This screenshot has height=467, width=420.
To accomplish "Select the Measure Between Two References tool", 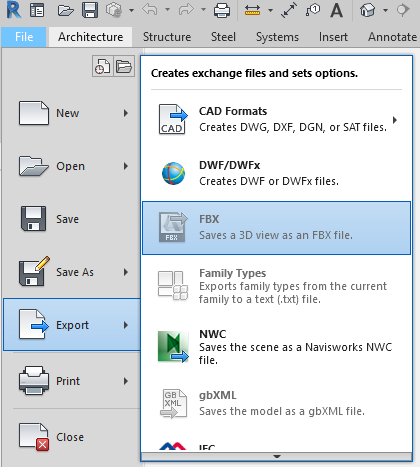I will tap(252, 10).
